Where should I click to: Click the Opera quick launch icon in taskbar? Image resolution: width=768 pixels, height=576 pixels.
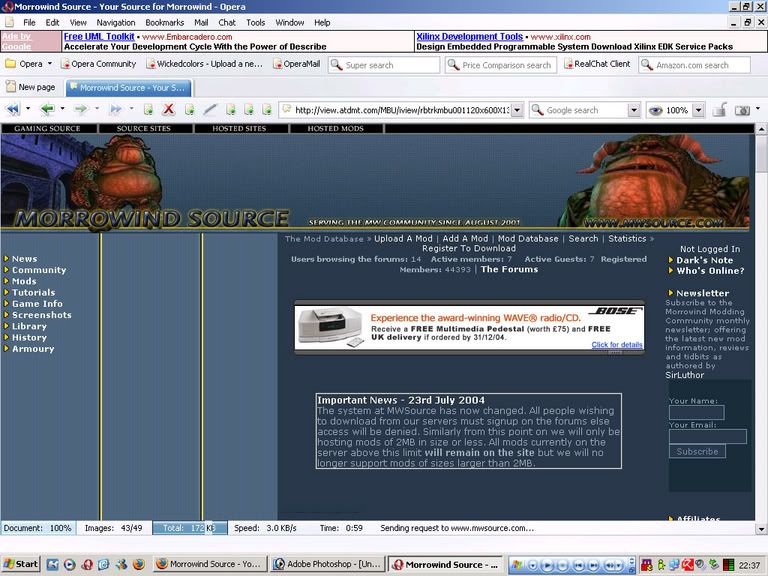87,564
